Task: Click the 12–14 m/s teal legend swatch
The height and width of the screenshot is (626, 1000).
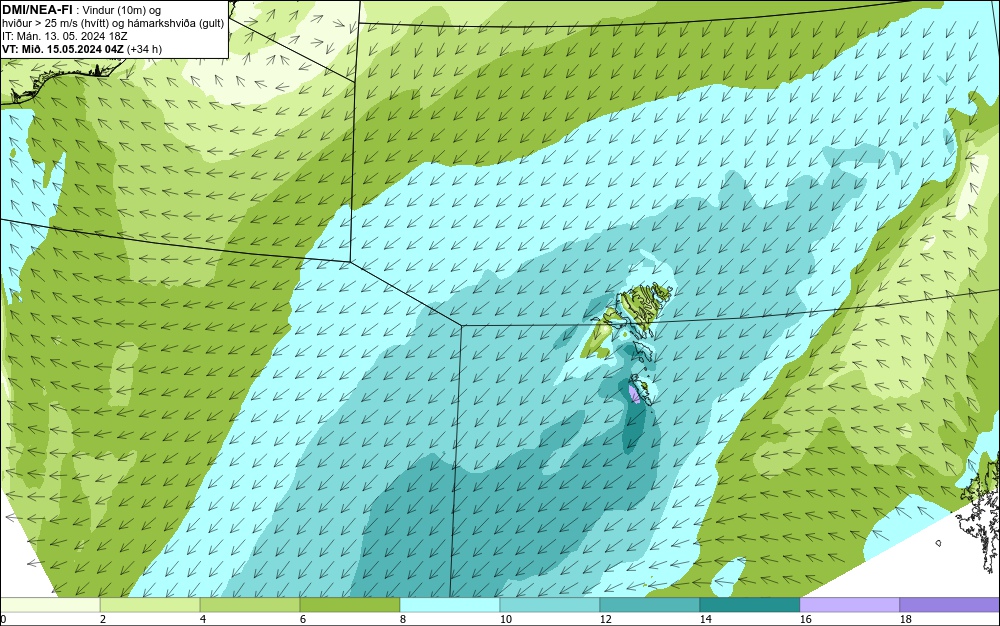Action: tap(650, 604)
